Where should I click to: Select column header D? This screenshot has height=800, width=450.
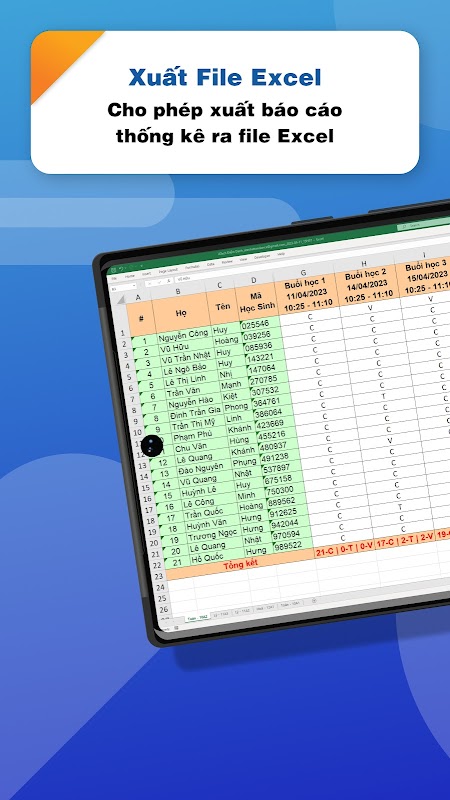tap(254, 280)
